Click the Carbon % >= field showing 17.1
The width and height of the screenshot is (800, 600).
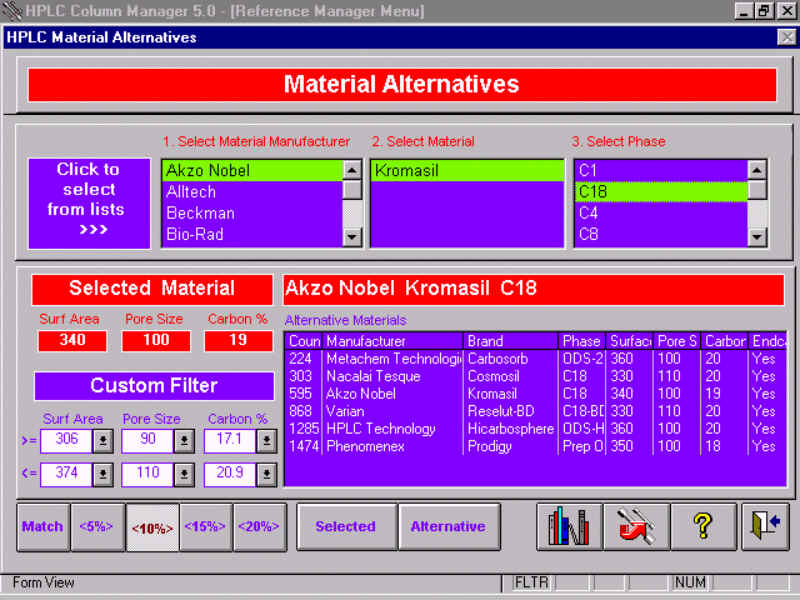[230, 441]
